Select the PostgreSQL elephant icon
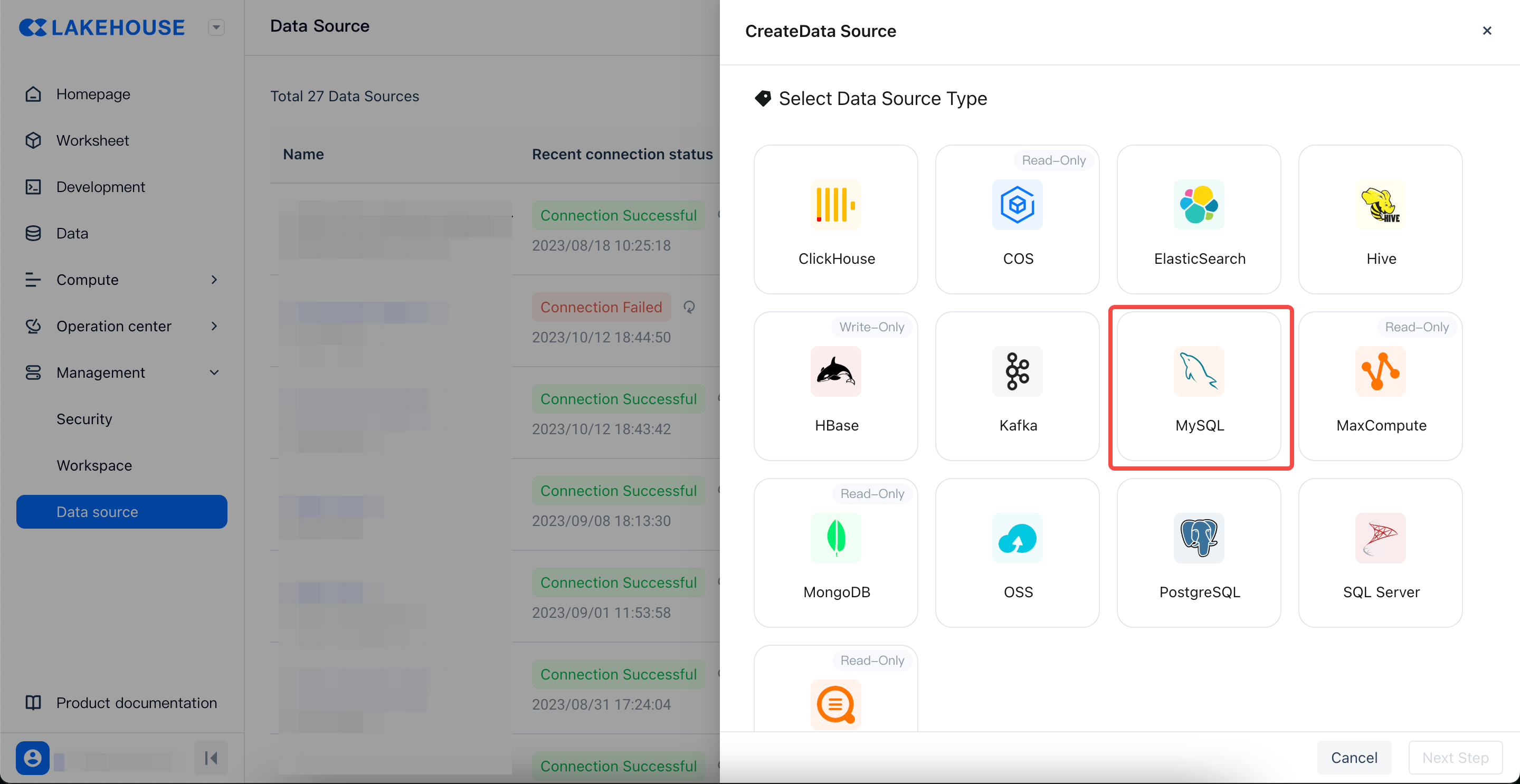The width and height of the screenshot is (1520, 784). point(1199,538)
